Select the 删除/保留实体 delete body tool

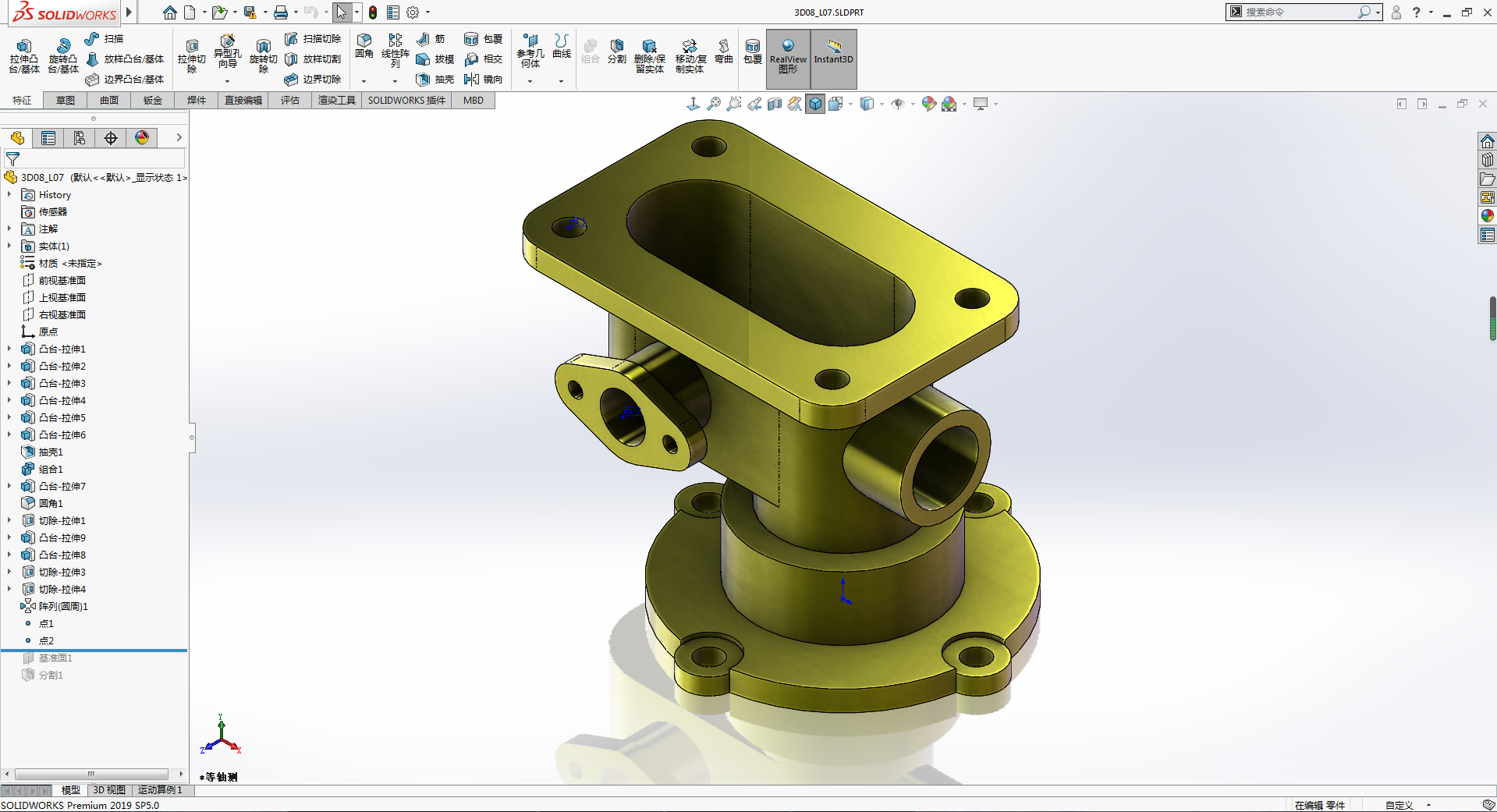click(x=650, y=56)
